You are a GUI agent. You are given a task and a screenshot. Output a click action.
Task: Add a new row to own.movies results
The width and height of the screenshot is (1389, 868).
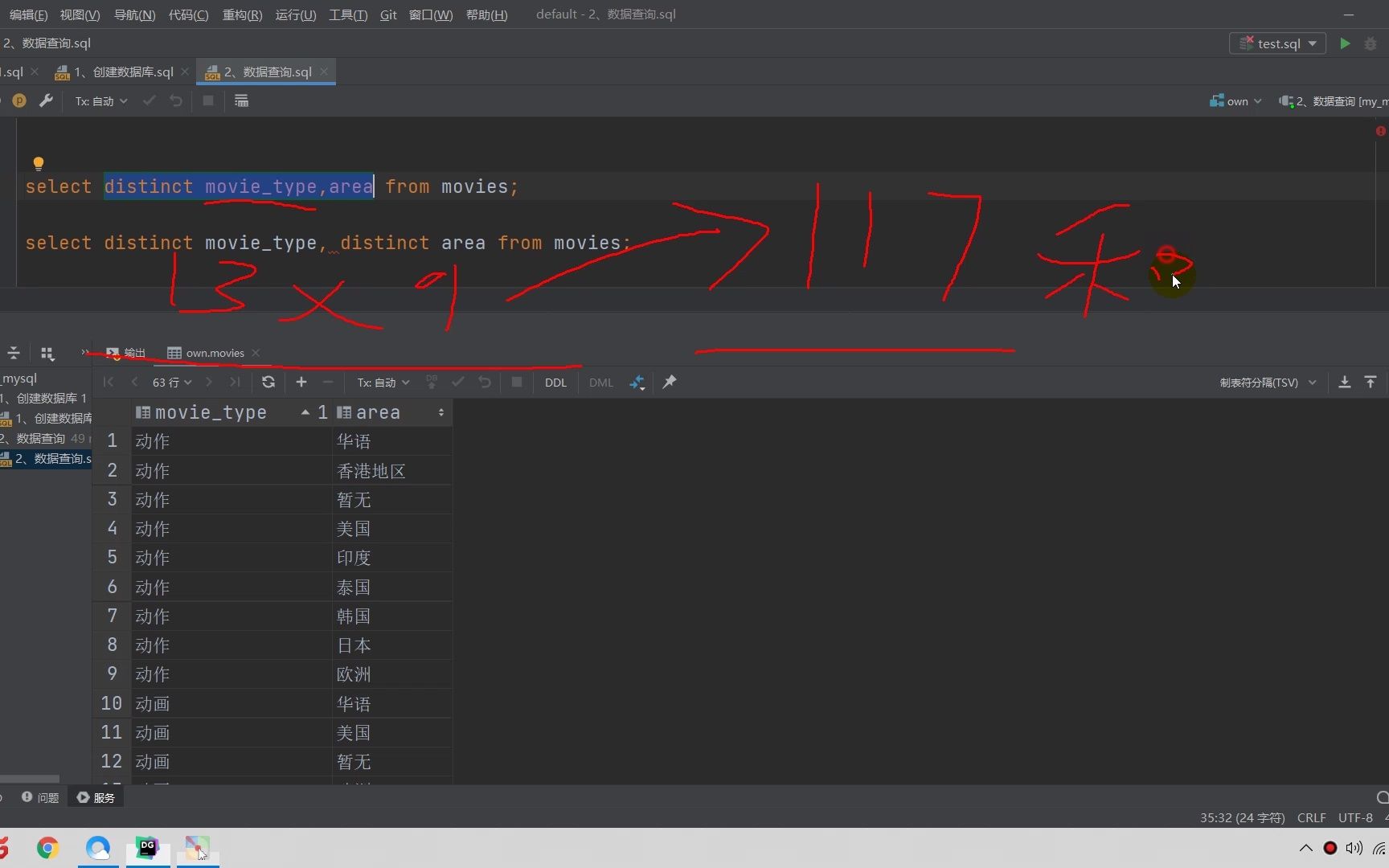click(301, 382)
